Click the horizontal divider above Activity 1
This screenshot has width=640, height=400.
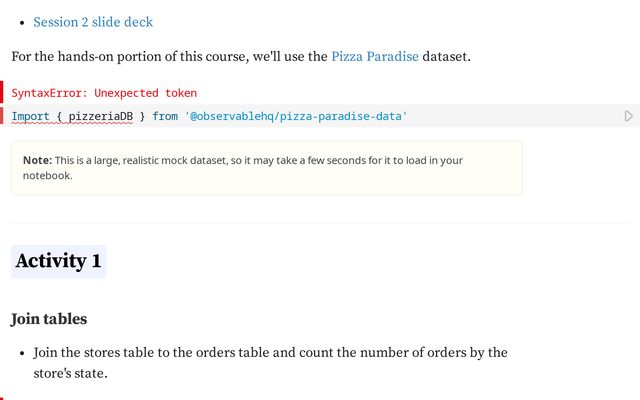pos(319,222)
